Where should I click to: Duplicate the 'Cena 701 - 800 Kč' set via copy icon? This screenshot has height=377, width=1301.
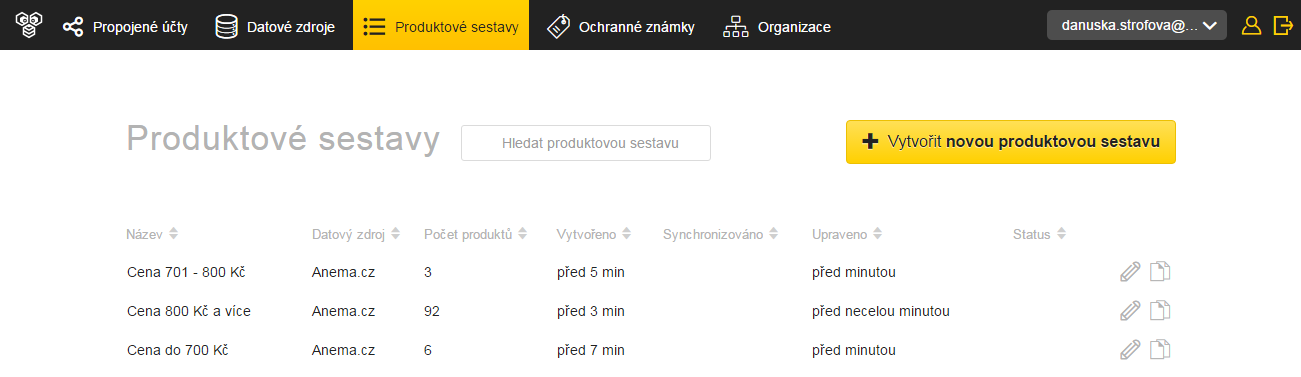coord(1160,271)
